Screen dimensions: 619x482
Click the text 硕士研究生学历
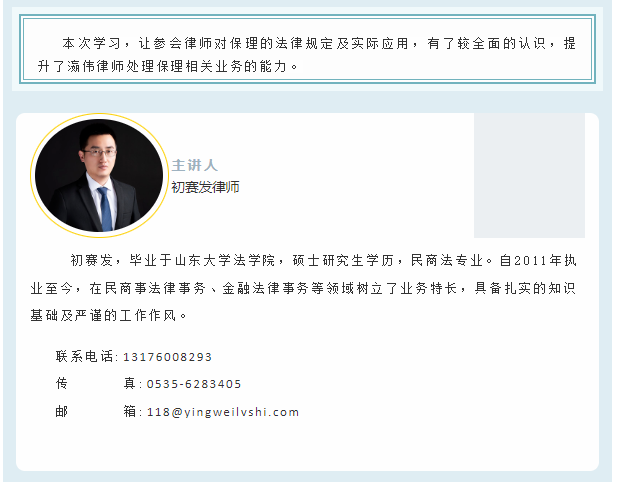click(x=343, y=261)
